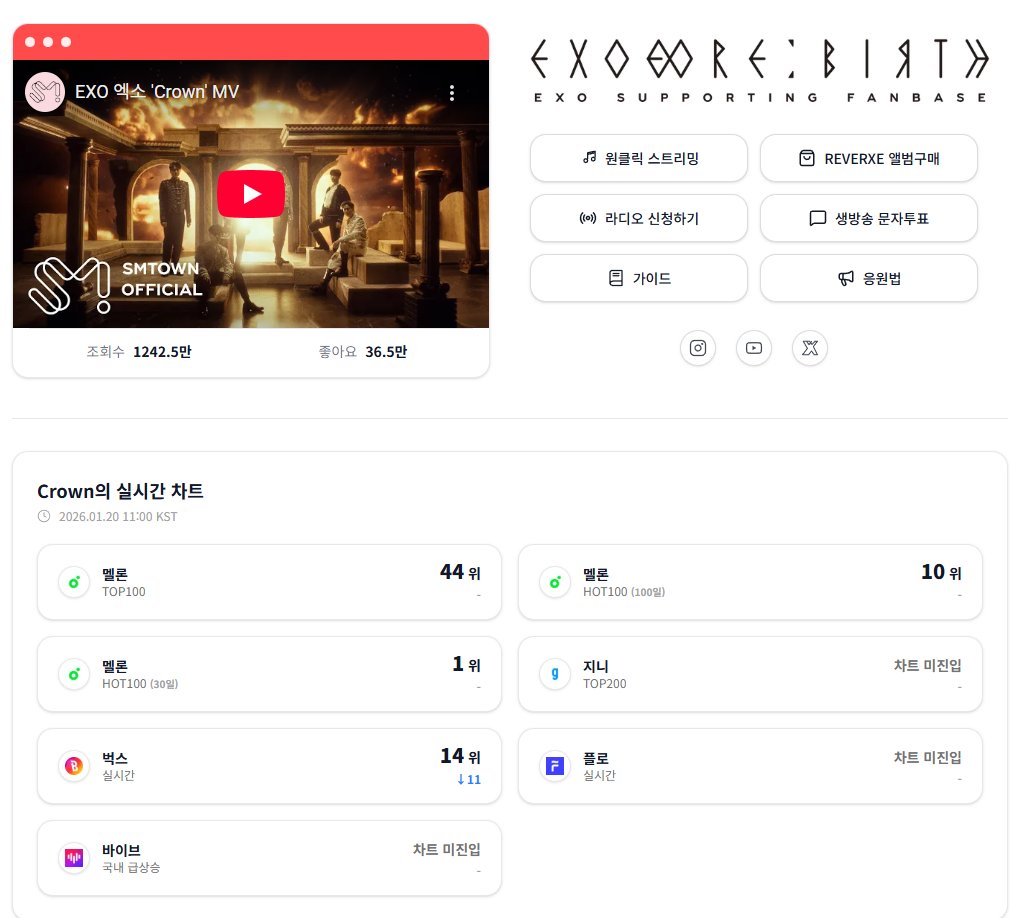Click the Bugs rank change '↓11'
Viewport: 1020px width, 918px height.
(x=469, y=779)
